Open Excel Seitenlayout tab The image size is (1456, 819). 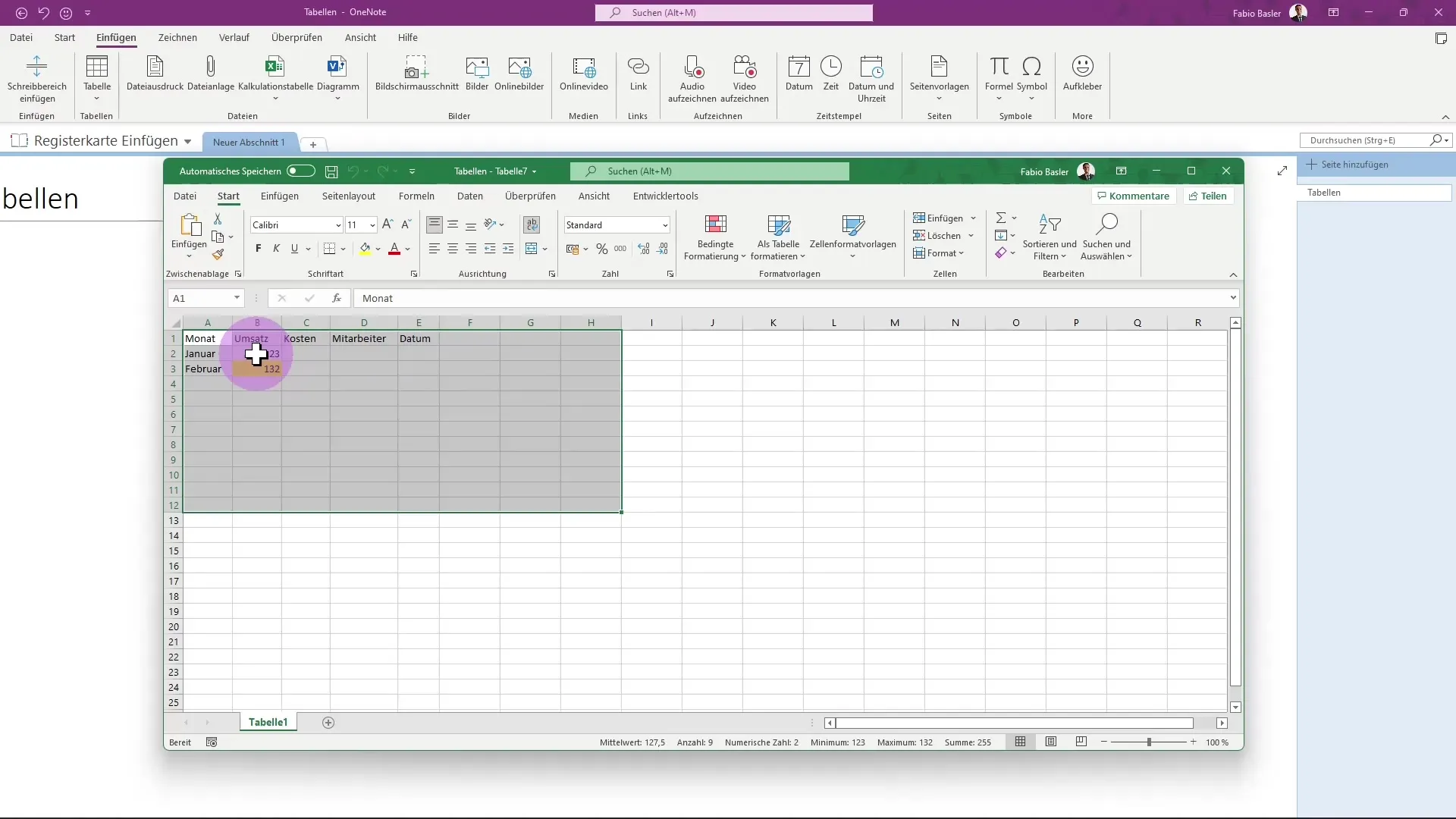pyautogui.click(x=349, y=196)
